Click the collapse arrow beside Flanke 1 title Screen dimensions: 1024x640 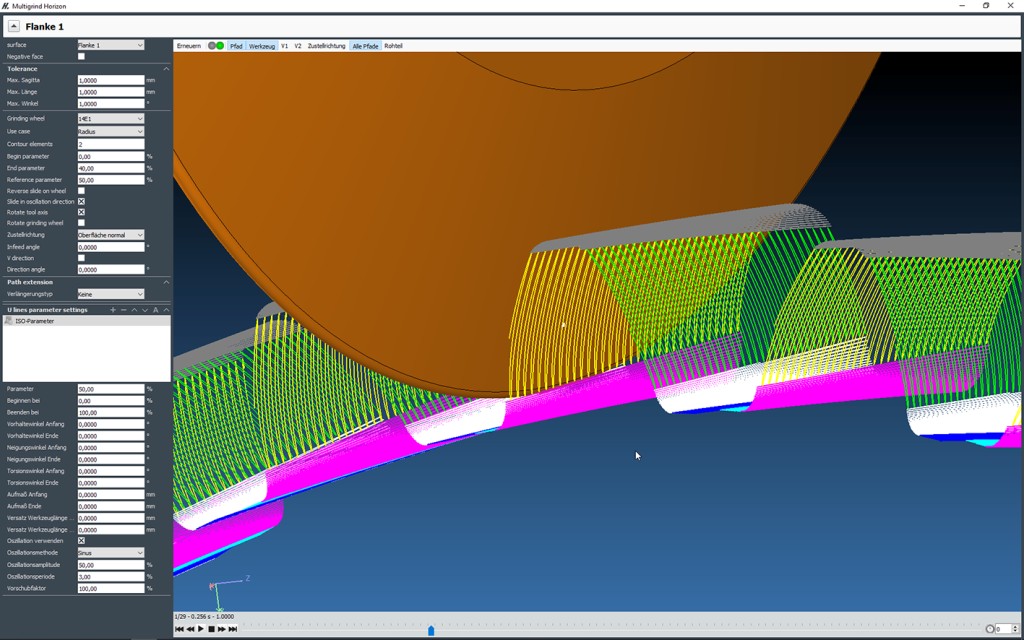click(x=14, y=27)
